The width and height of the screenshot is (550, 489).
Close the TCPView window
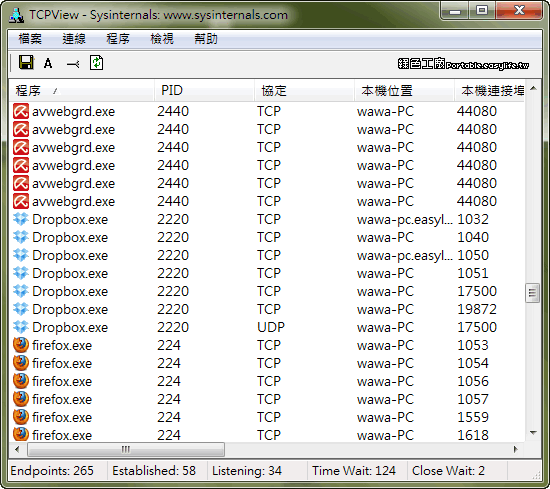[519, 11]
